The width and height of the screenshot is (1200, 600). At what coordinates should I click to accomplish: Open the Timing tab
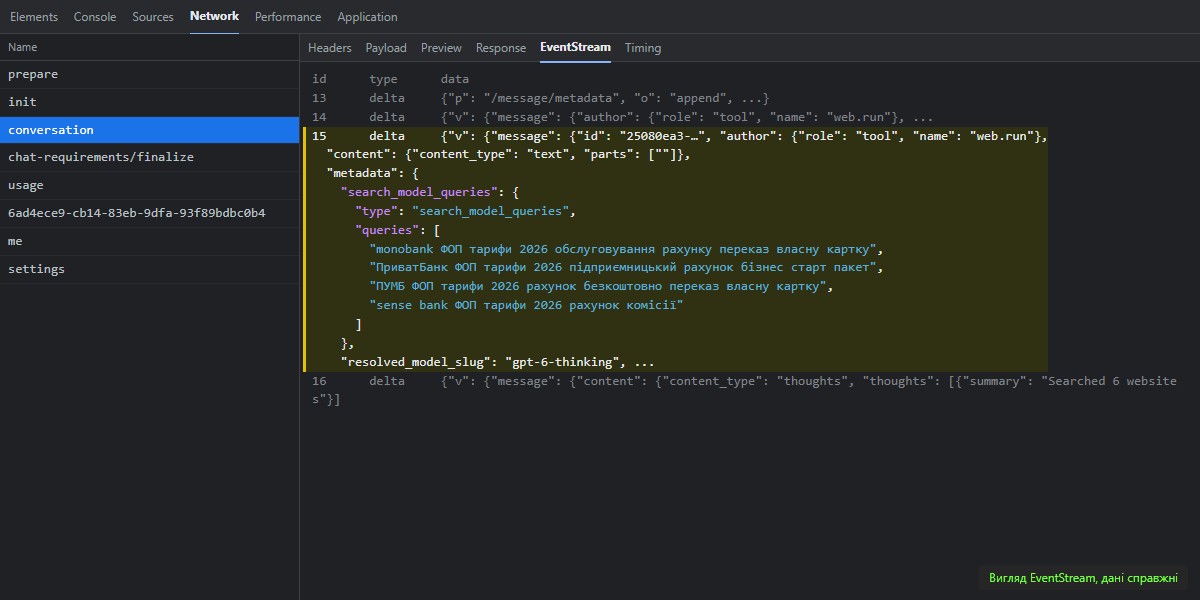point(643,48)
